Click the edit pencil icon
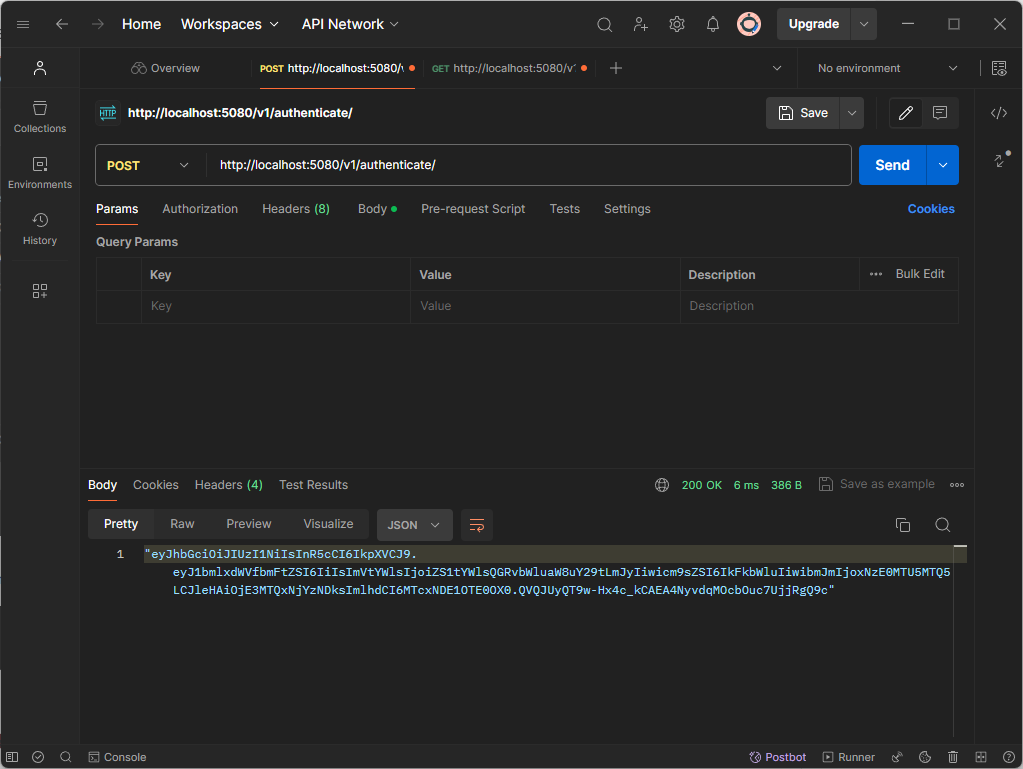Image resolution: width=1023 pixels, height=769 pixels. tap(906, 113)
